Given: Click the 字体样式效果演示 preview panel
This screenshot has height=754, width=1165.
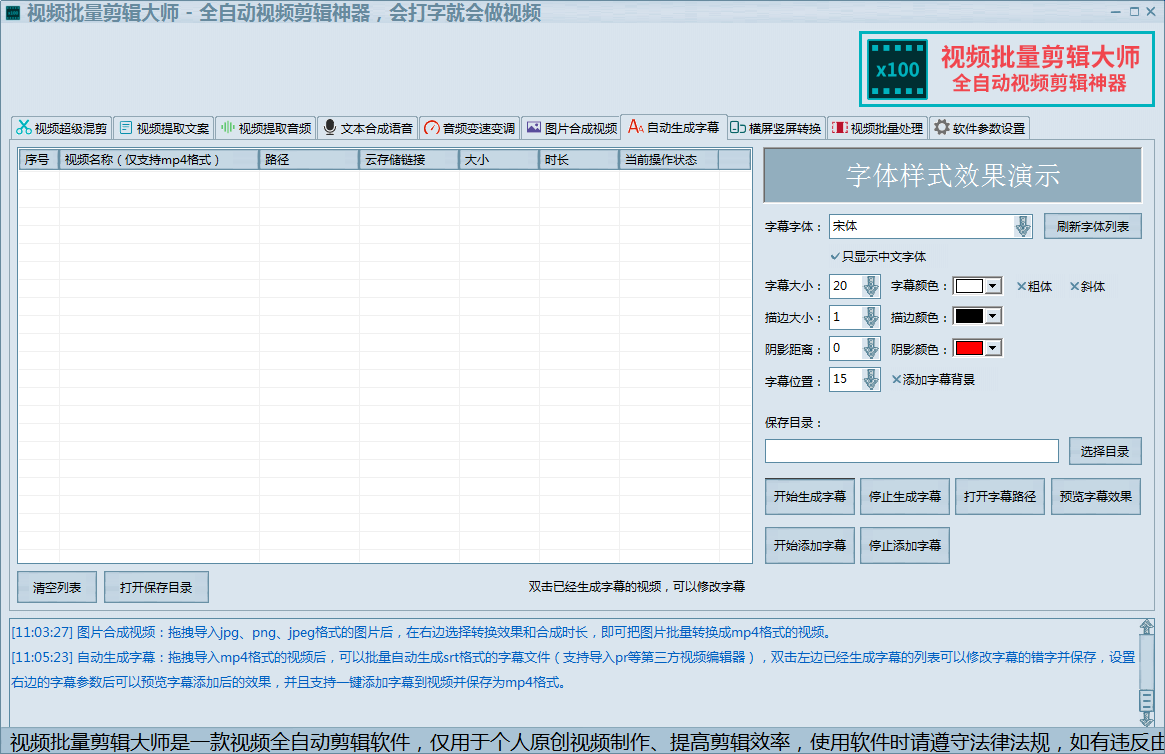Looking at the screenshot, I should pyautogui.click(x=953, y=175).
